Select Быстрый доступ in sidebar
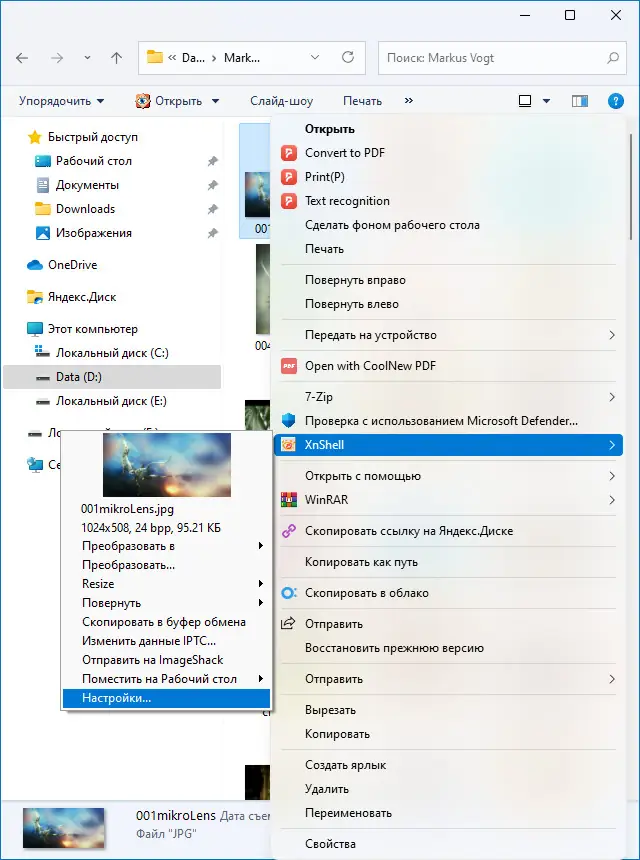640x860 pixels. 92,137
